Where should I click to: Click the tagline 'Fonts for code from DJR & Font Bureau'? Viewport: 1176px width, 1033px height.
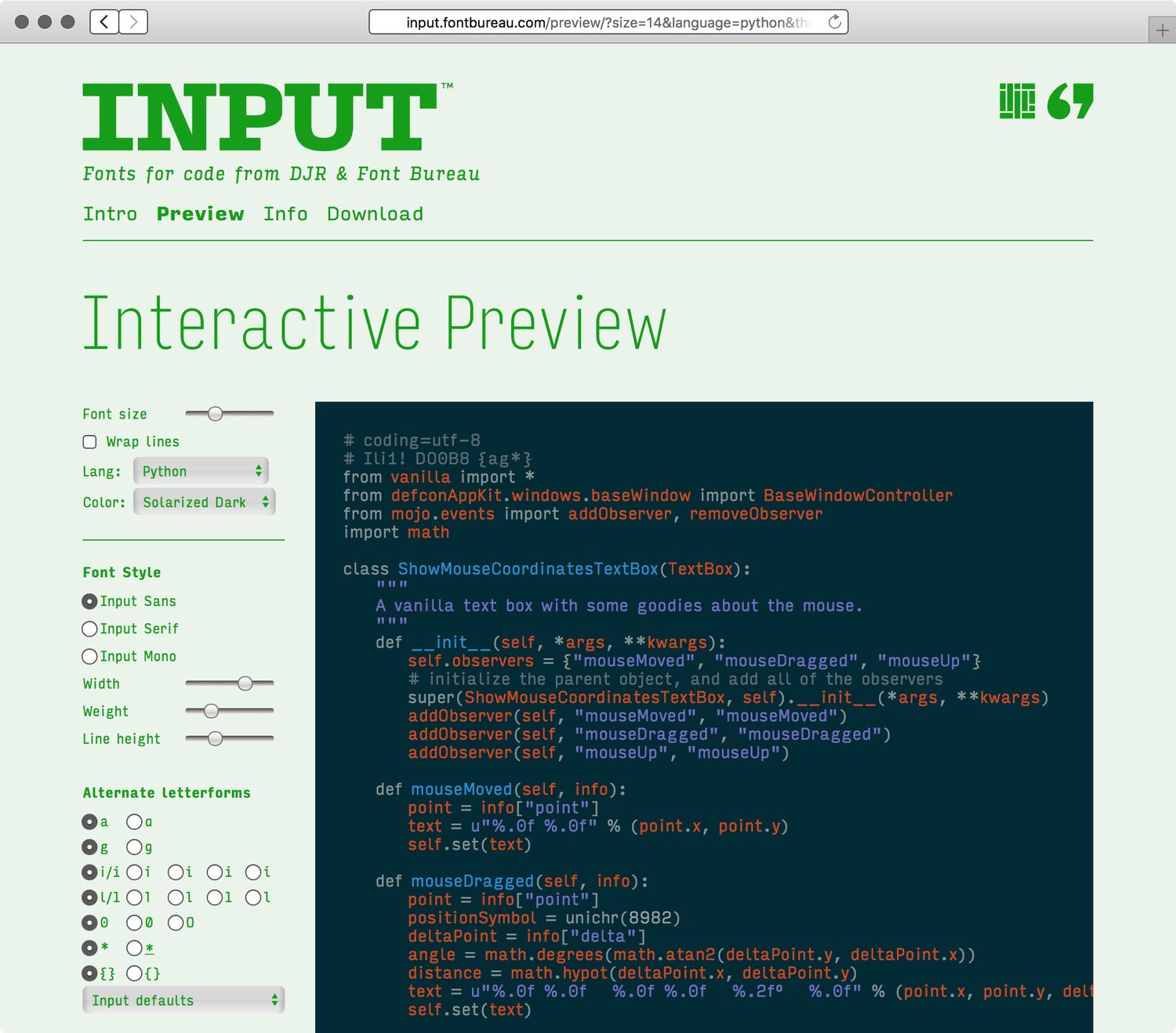281,174
